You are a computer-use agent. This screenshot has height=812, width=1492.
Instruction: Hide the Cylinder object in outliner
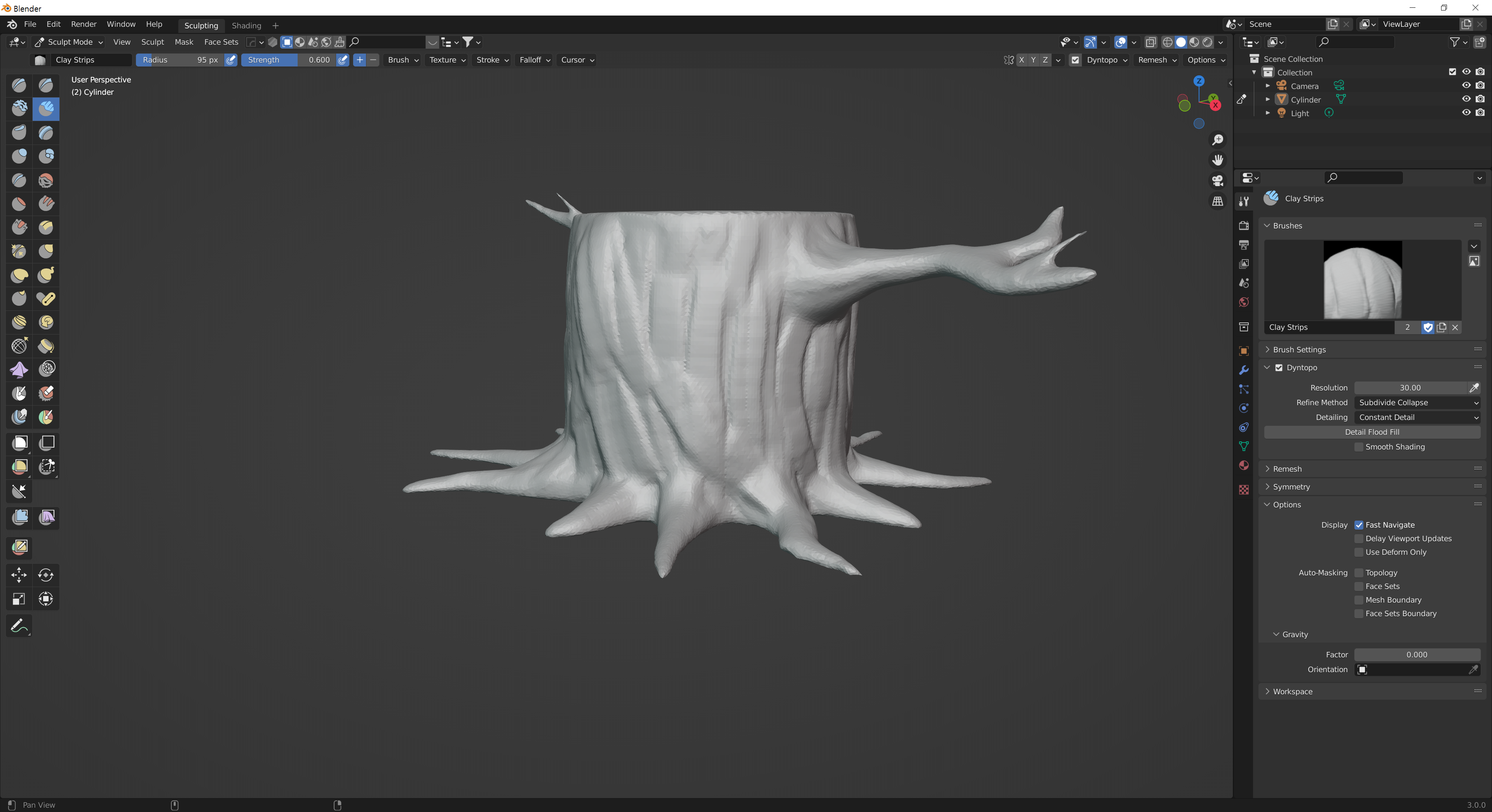(1466, 99)
